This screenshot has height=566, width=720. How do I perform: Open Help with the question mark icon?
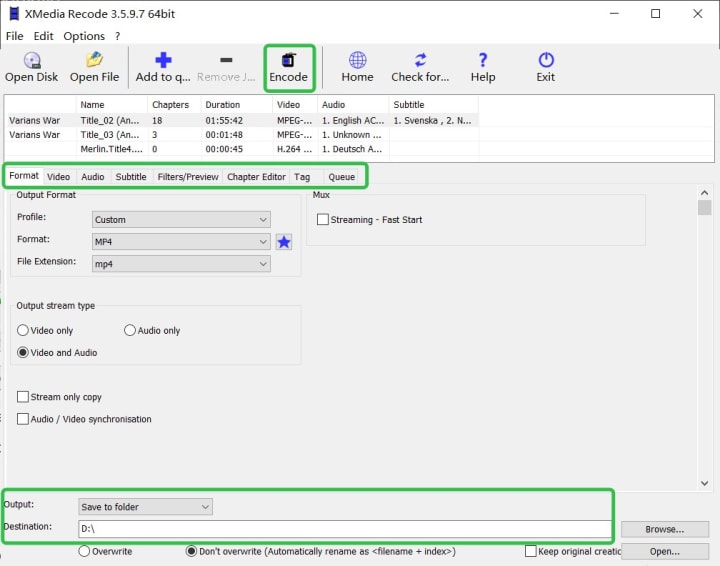483,60
